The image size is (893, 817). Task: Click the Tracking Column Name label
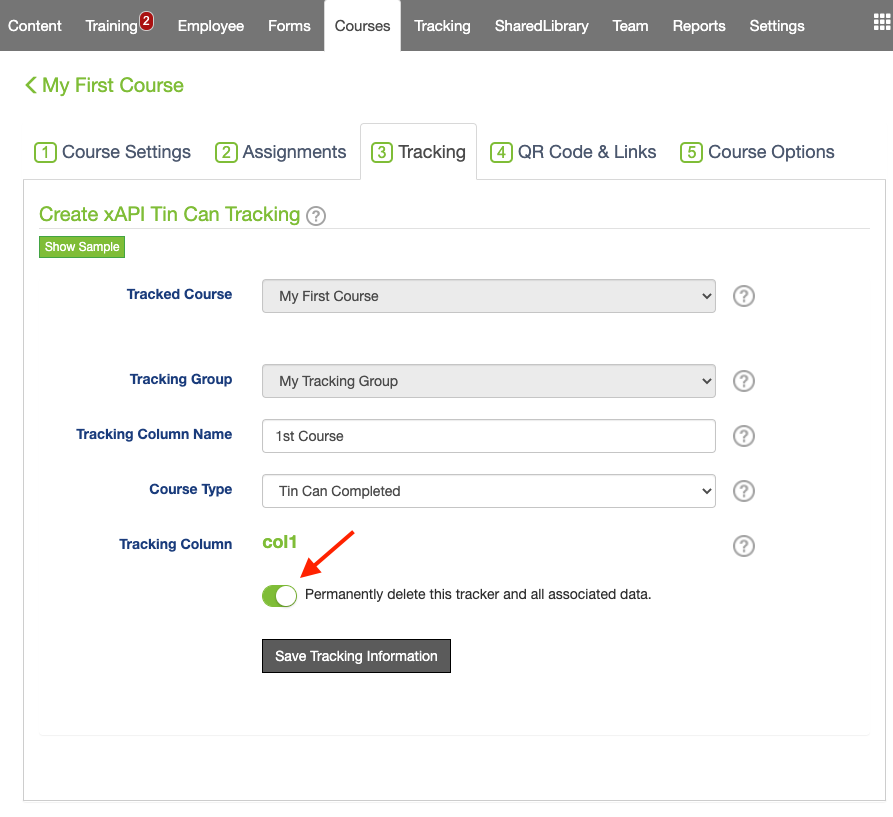point(154,434)
